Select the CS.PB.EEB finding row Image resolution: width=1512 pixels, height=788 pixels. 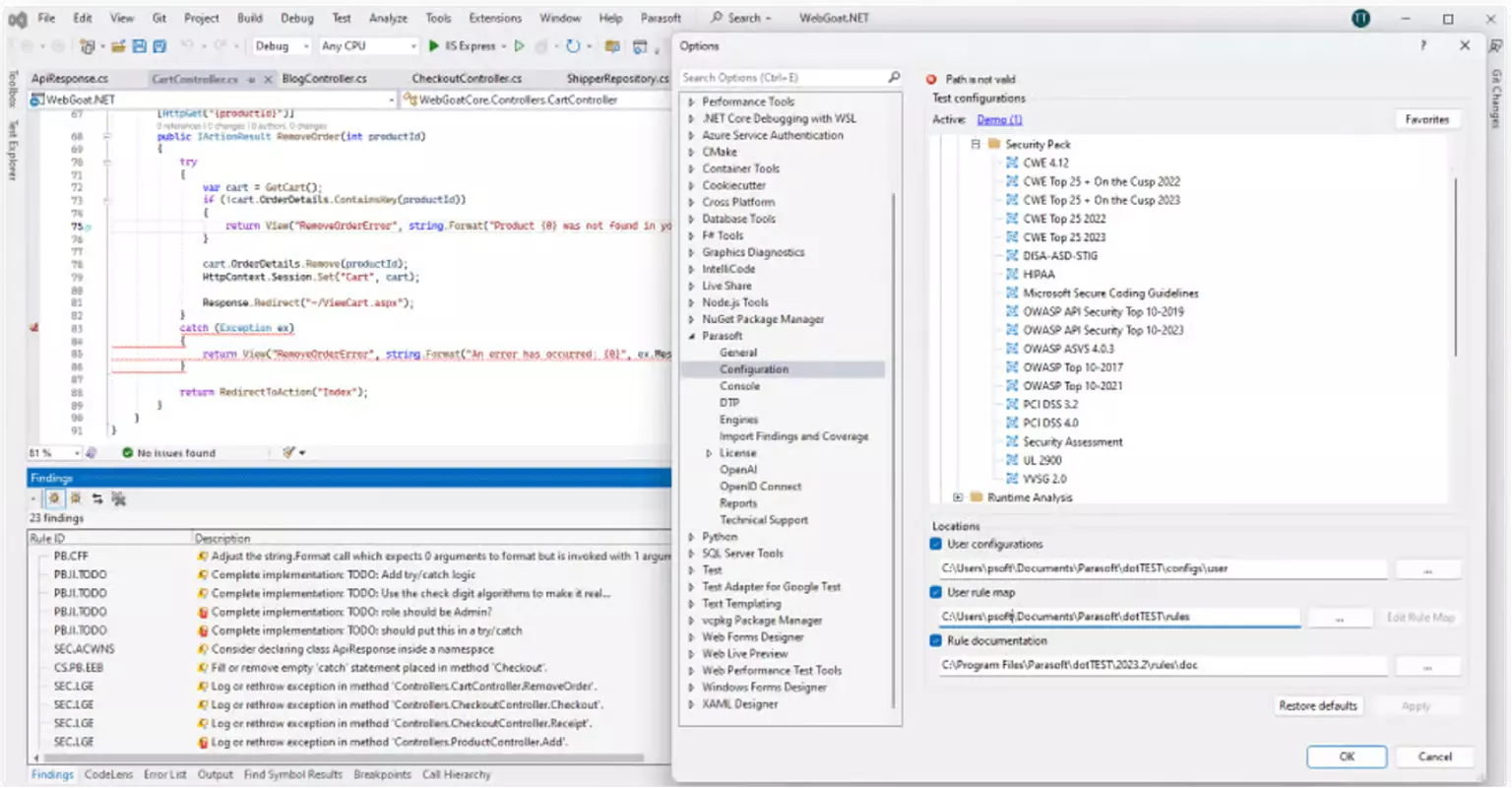[x=349, y=668]
